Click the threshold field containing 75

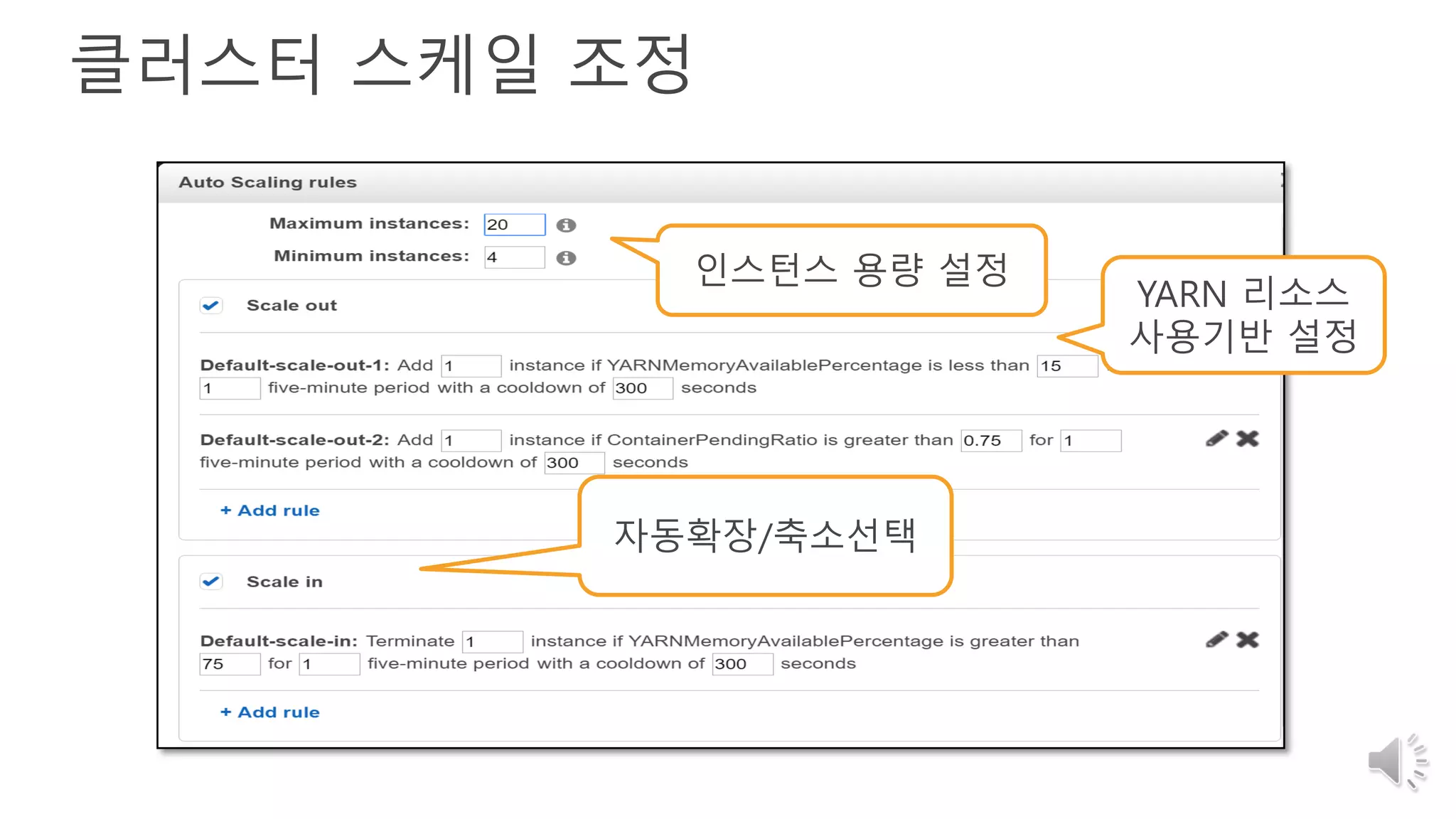tap(230, 664)
